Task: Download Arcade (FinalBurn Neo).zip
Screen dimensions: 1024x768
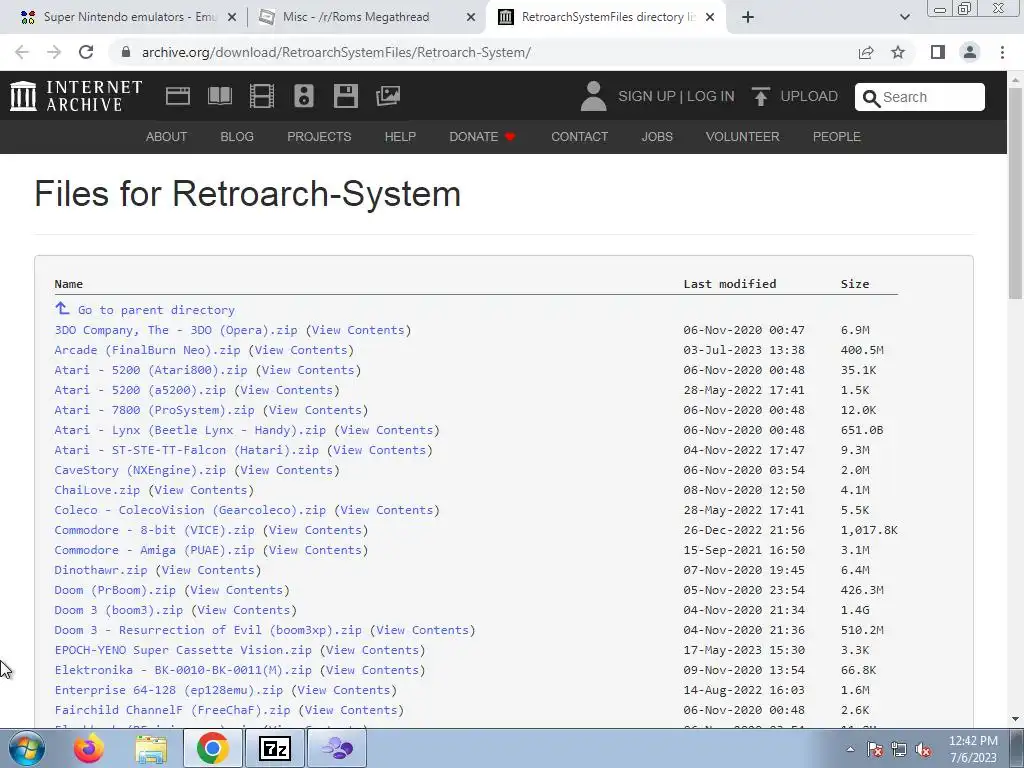Action: 148,350
